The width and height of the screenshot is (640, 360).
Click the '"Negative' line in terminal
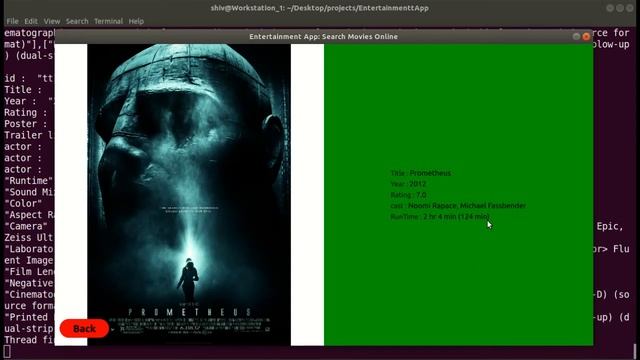point(29,283)
